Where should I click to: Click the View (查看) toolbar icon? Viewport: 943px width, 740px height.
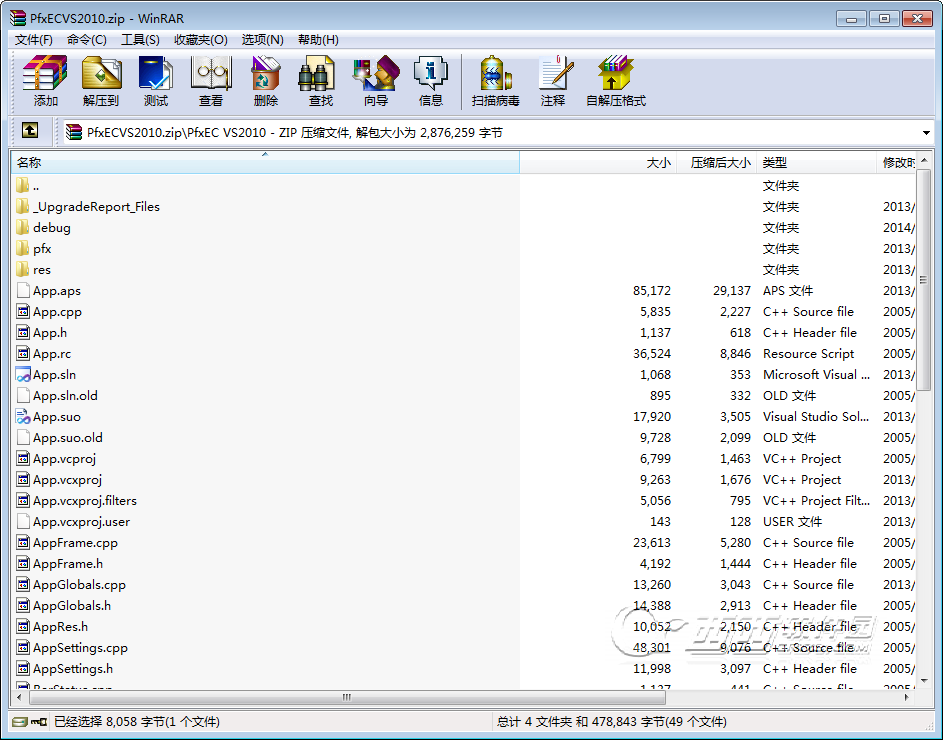[211, 73]
